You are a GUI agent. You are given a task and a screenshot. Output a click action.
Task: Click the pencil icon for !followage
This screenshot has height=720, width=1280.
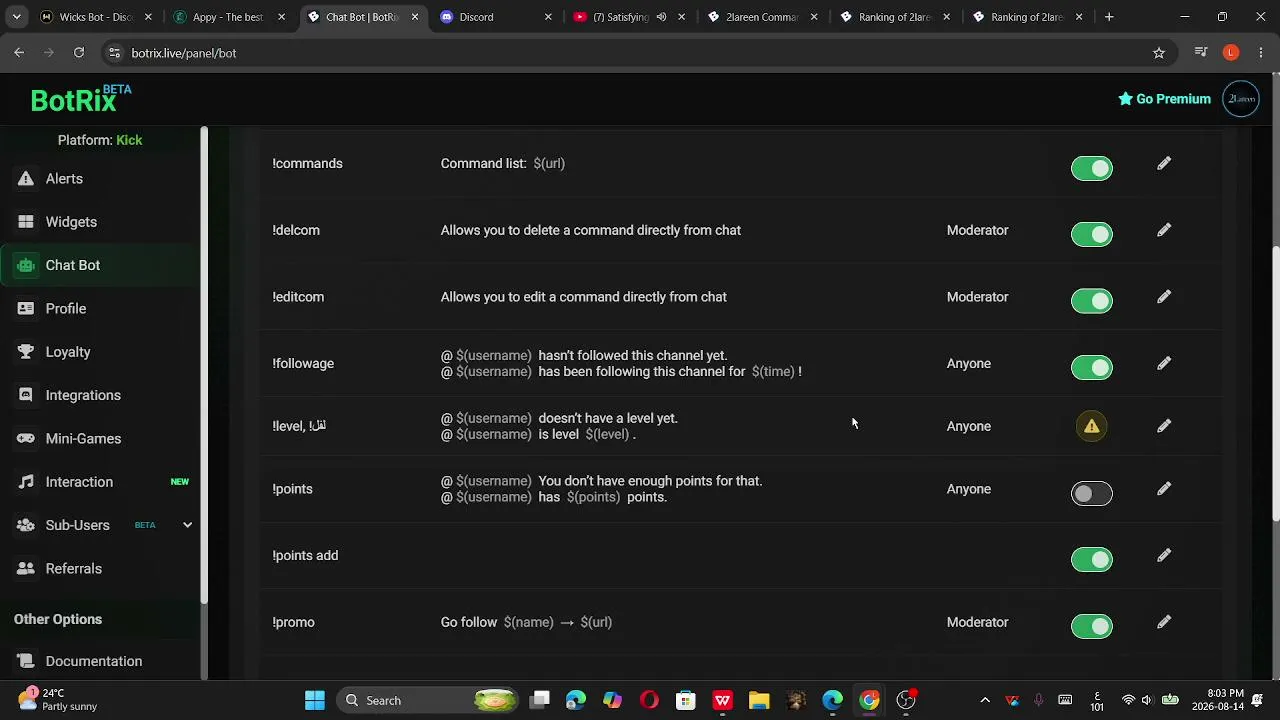1164,363
